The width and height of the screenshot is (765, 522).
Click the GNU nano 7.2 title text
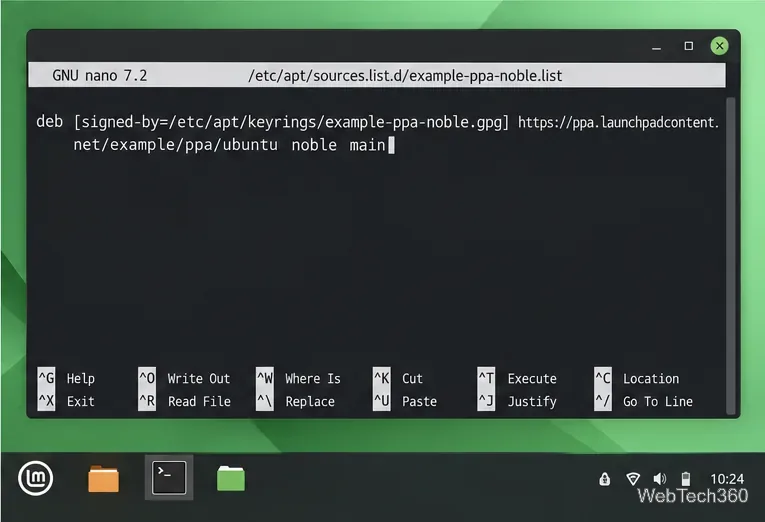(x=100, y=76)
